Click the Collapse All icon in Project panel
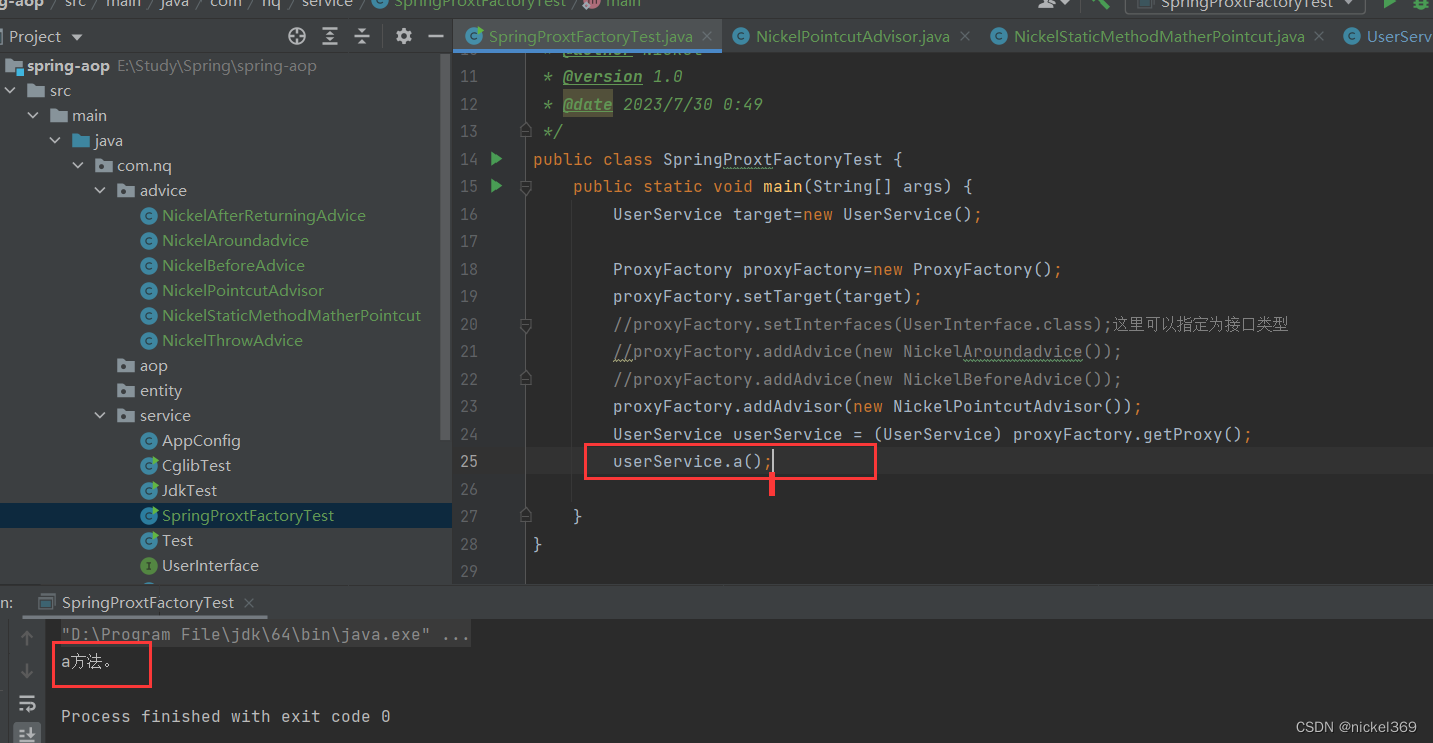The image size is (1433, 743). [x=362, y=36]
